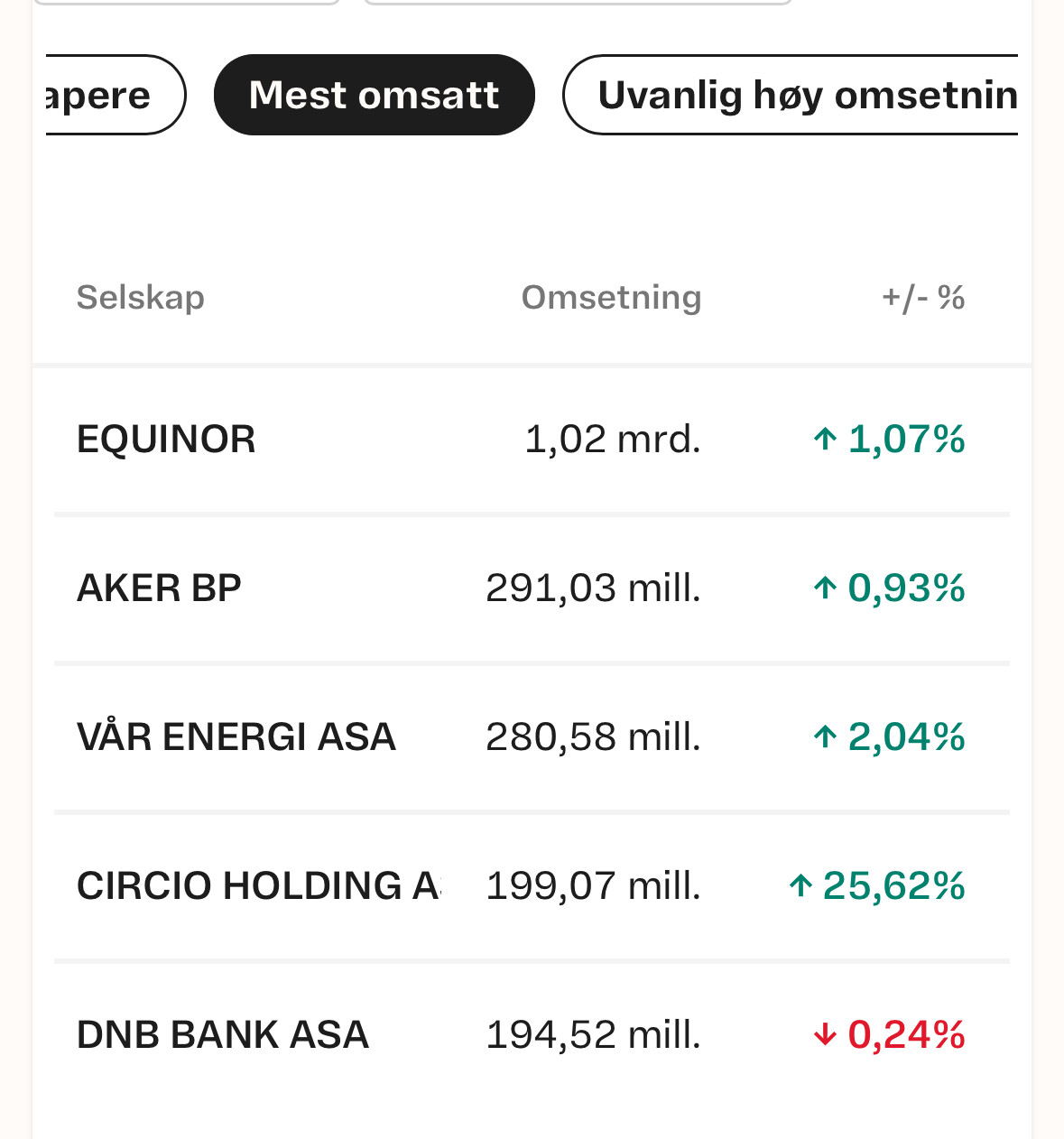Tap the 25,62% change value
The width and height of the screenshot is (1064, 1139).
click(894, 886)
